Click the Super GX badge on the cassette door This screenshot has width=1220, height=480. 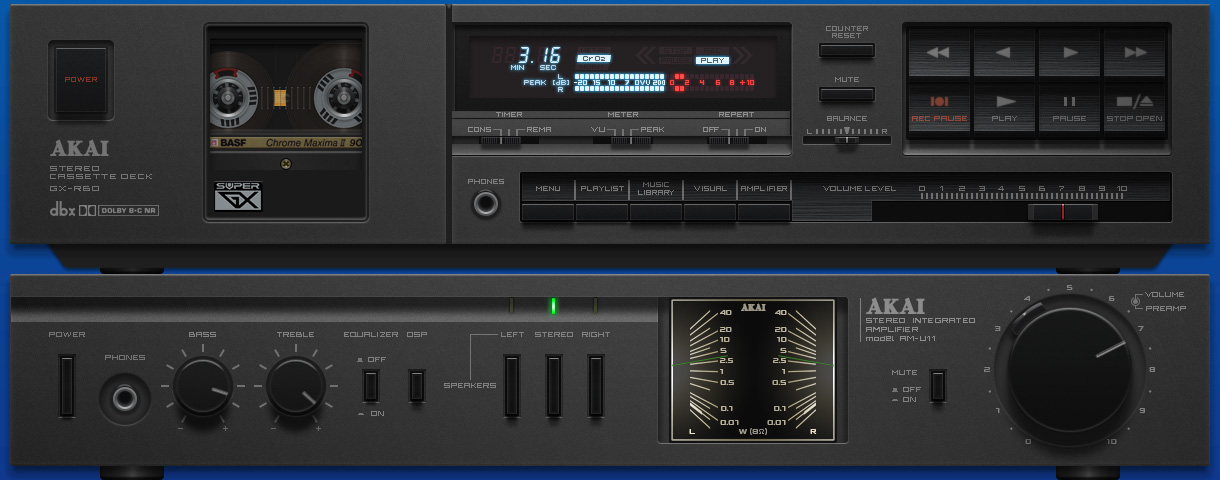(239, 196)
